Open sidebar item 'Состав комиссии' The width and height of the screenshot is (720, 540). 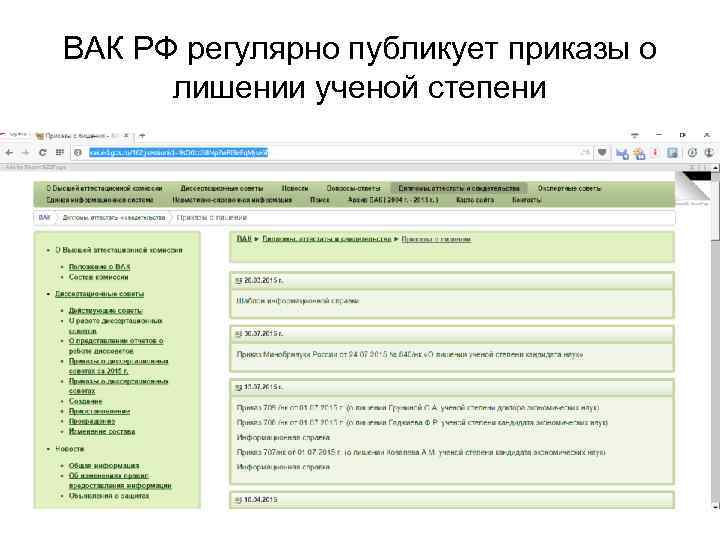coord(99,277)
